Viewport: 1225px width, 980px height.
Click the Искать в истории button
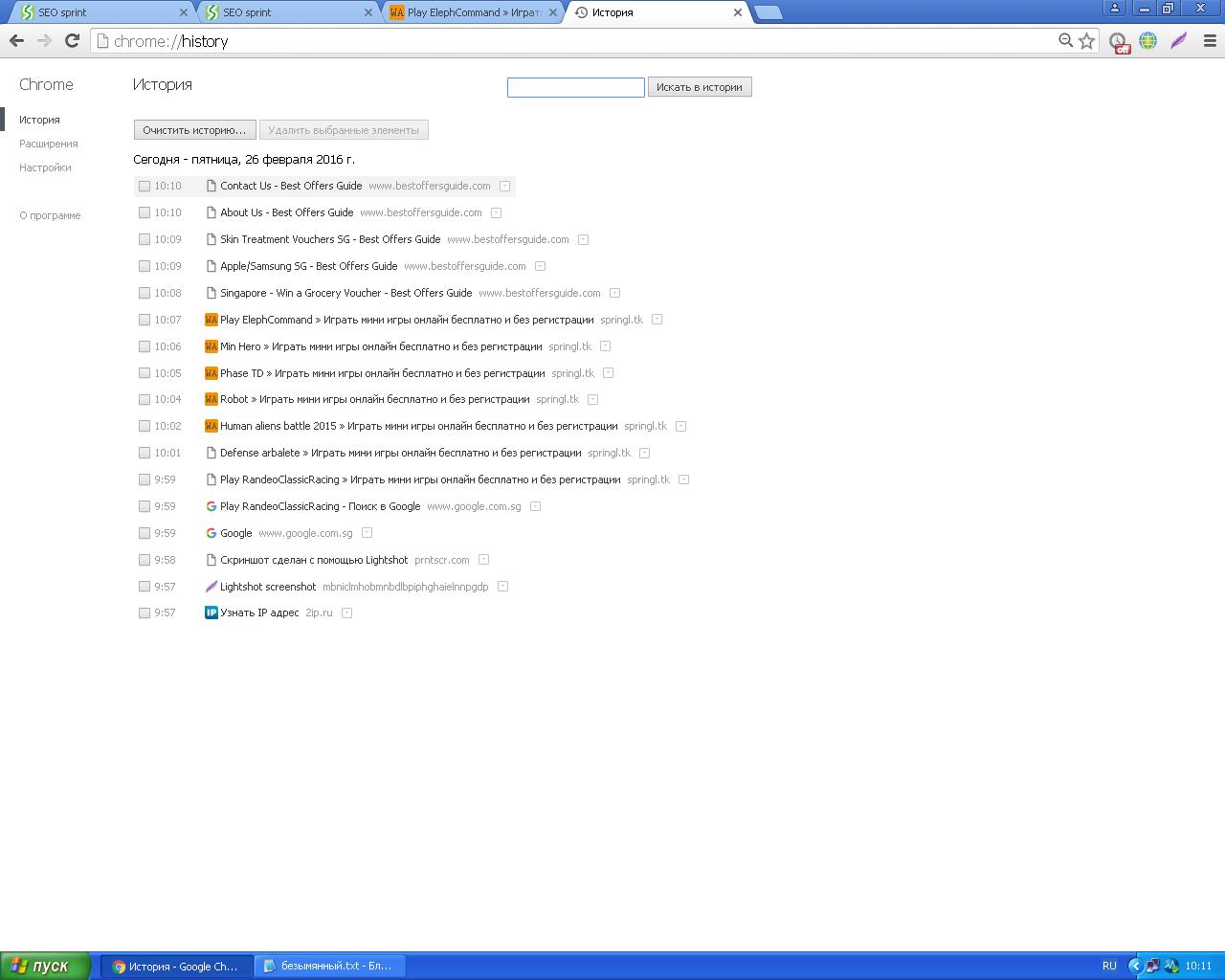[700, 87]
